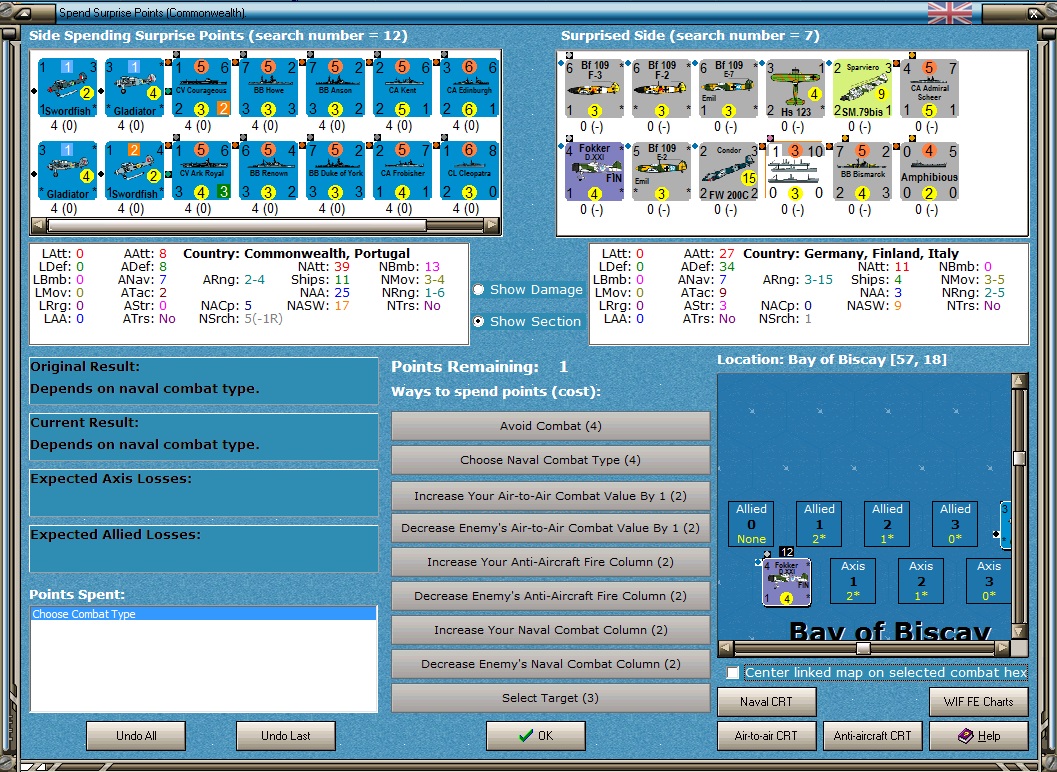Screen dimensions: 1057x772
Task: Click right arrow of spending side units scrollbar
Action: click(x=493, y=225)
